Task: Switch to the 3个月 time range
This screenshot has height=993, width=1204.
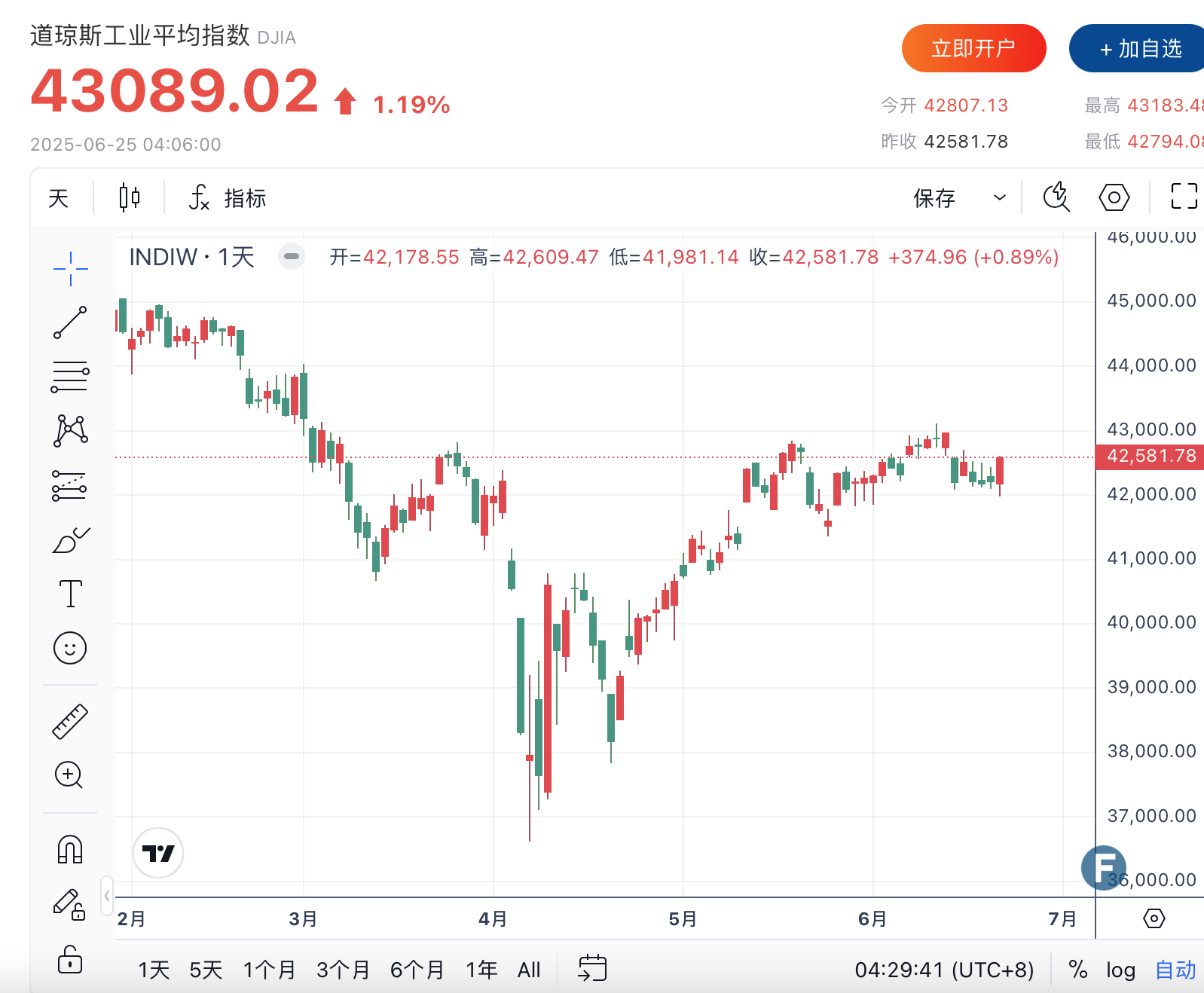Action: click(x=343, y=970)
